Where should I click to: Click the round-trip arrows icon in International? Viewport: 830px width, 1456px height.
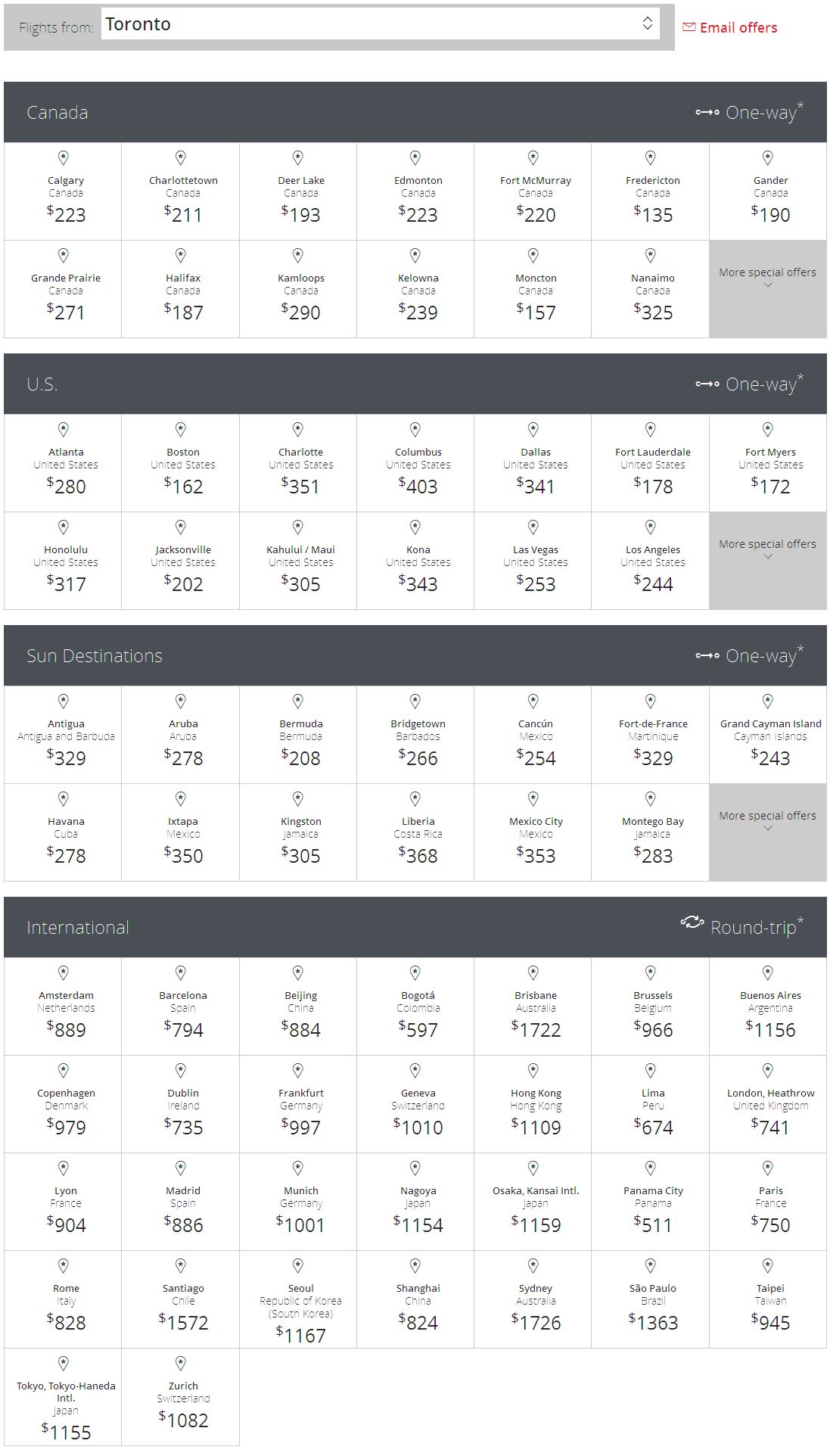[x=692, y=922]
